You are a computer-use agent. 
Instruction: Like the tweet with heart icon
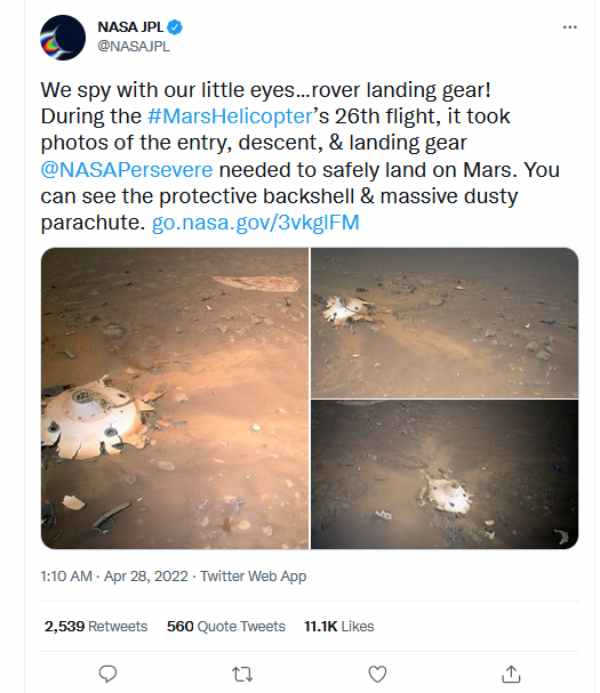(377, 673)
